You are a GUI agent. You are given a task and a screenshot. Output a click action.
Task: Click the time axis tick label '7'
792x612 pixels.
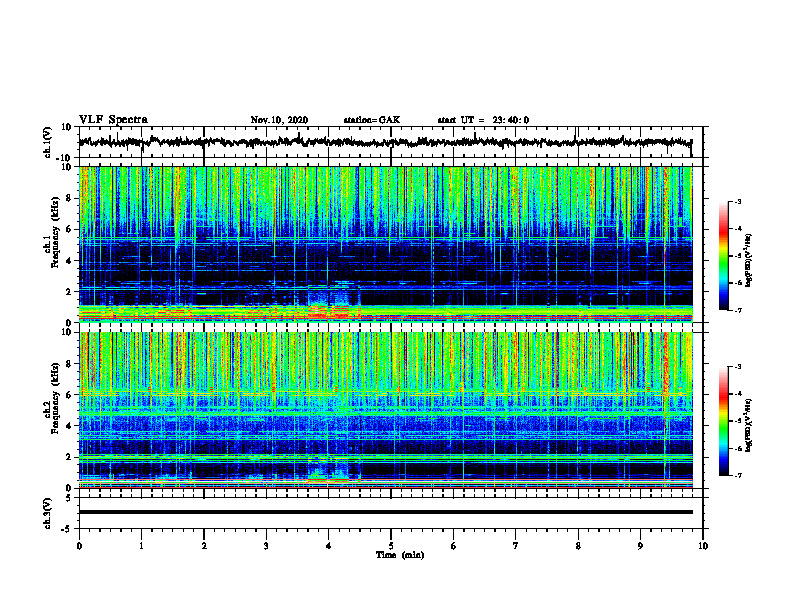coord(516,546)
